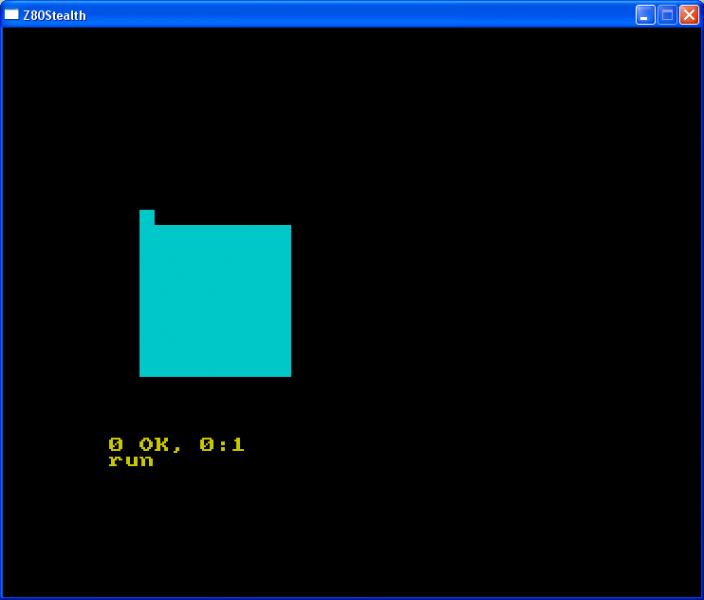Click the window's right border edge
The image size is (704, 600).
[701, 300]
